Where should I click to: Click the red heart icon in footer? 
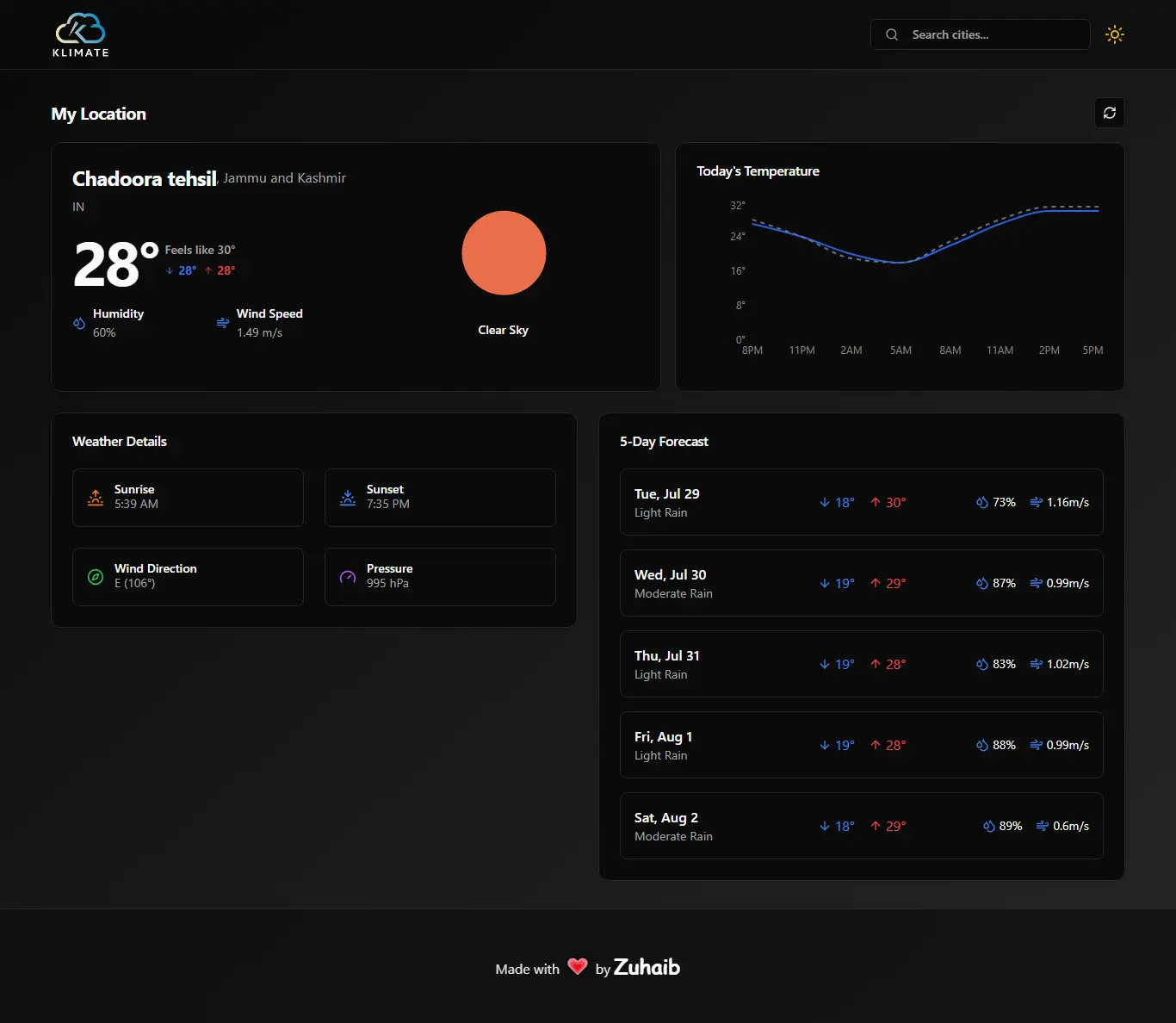(x=578, y=967)
